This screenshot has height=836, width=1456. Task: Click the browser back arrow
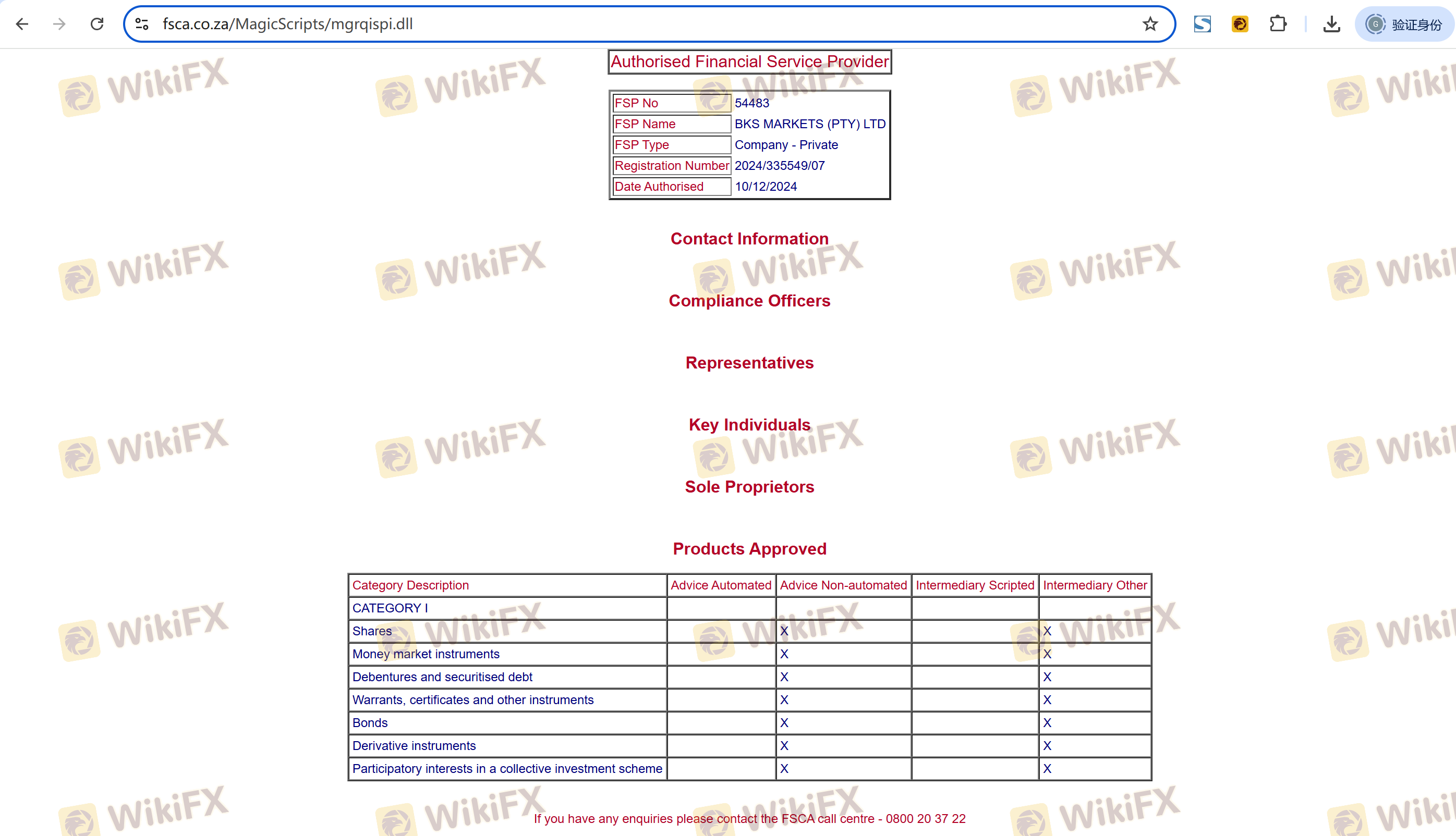(22, 24)
